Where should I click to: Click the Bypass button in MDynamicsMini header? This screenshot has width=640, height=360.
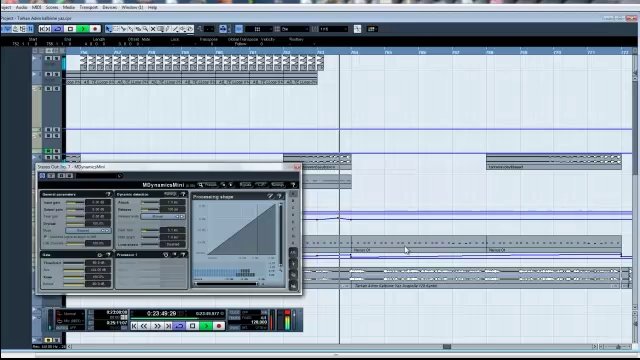click(x=245, y=185)
